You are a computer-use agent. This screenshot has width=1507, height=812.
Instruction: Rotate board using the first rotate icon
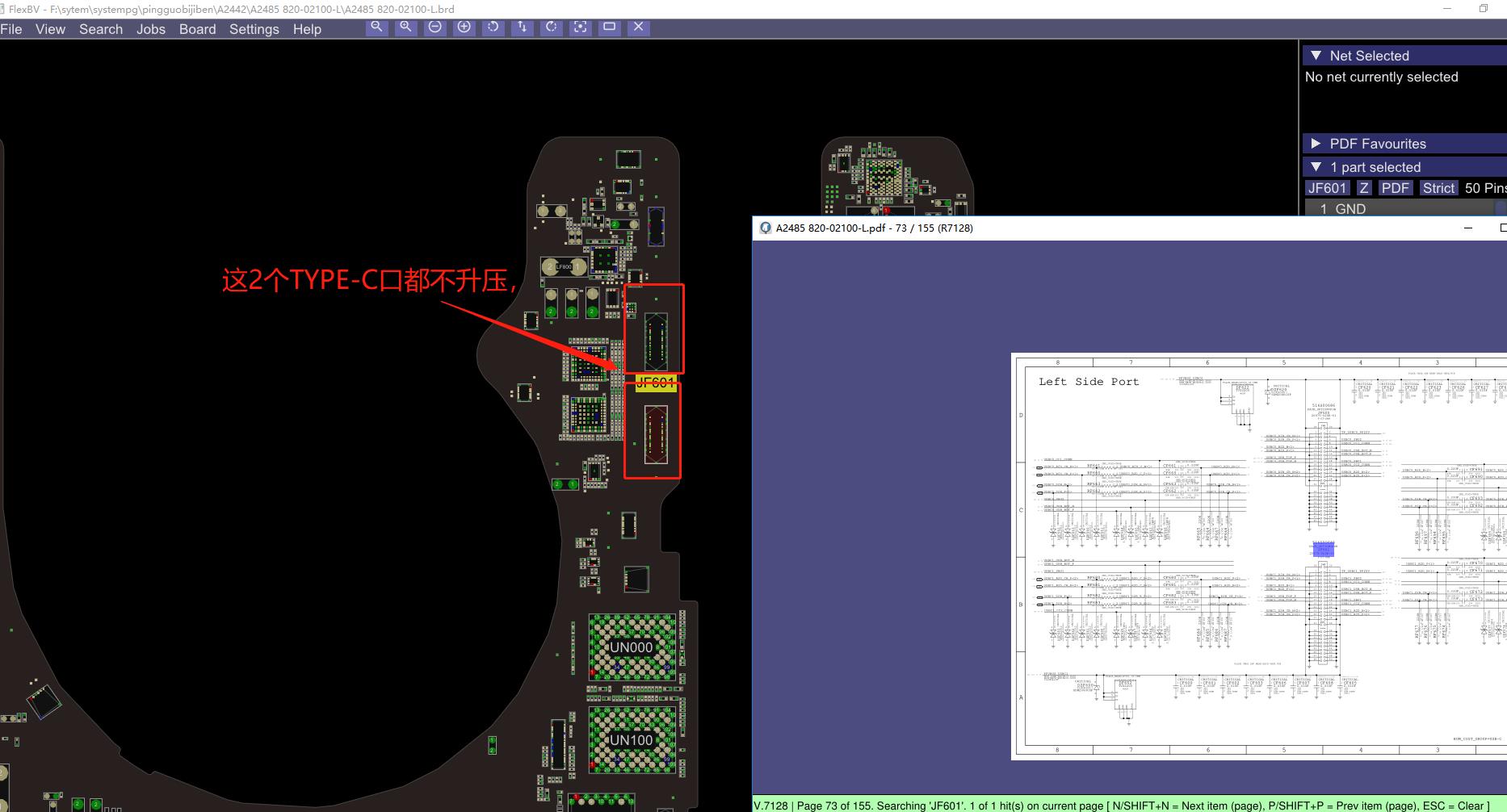click(x=493, y=27)
